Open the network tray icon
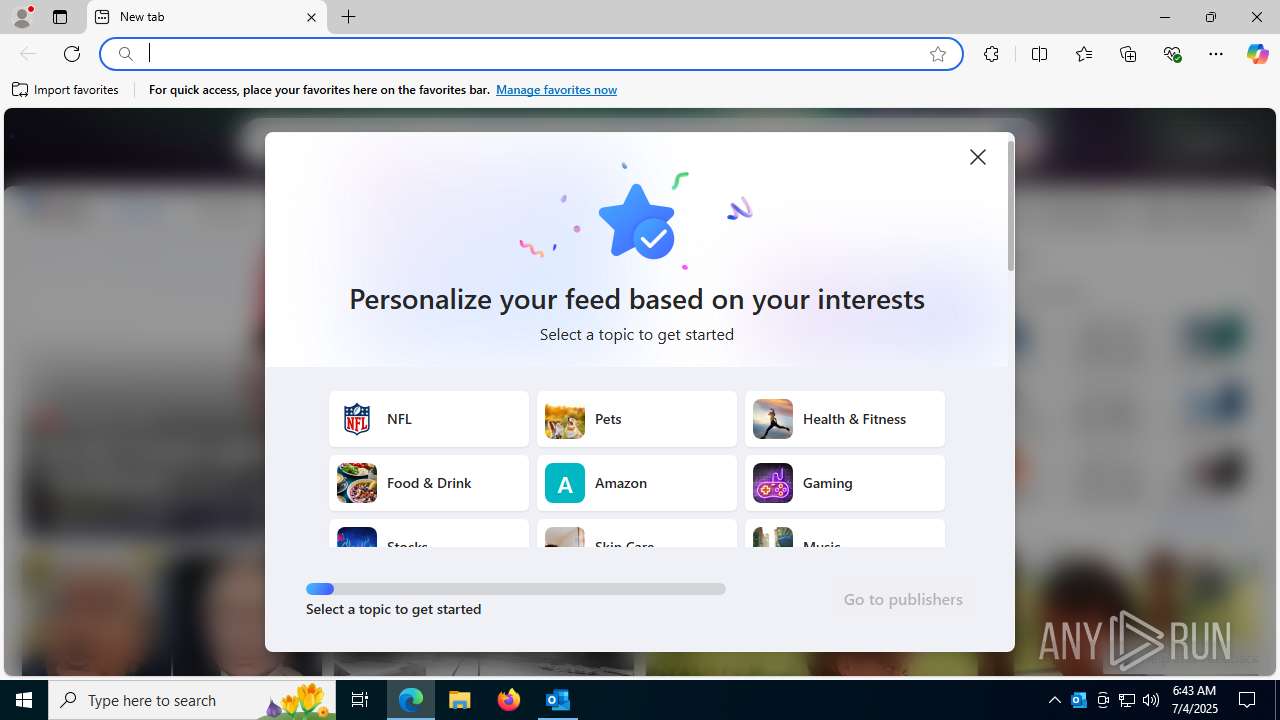Viewport: 1280px width, 720px height. [1127, 700]
